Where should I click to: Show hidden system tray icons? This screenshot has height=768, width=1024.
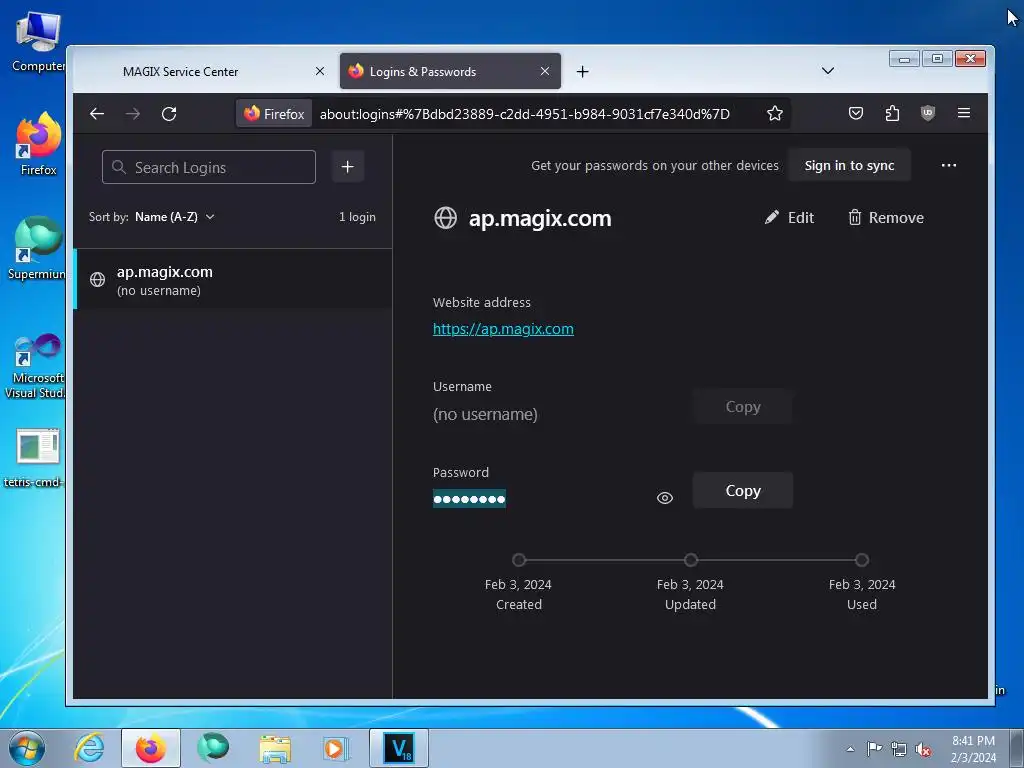tap(850, 749)
